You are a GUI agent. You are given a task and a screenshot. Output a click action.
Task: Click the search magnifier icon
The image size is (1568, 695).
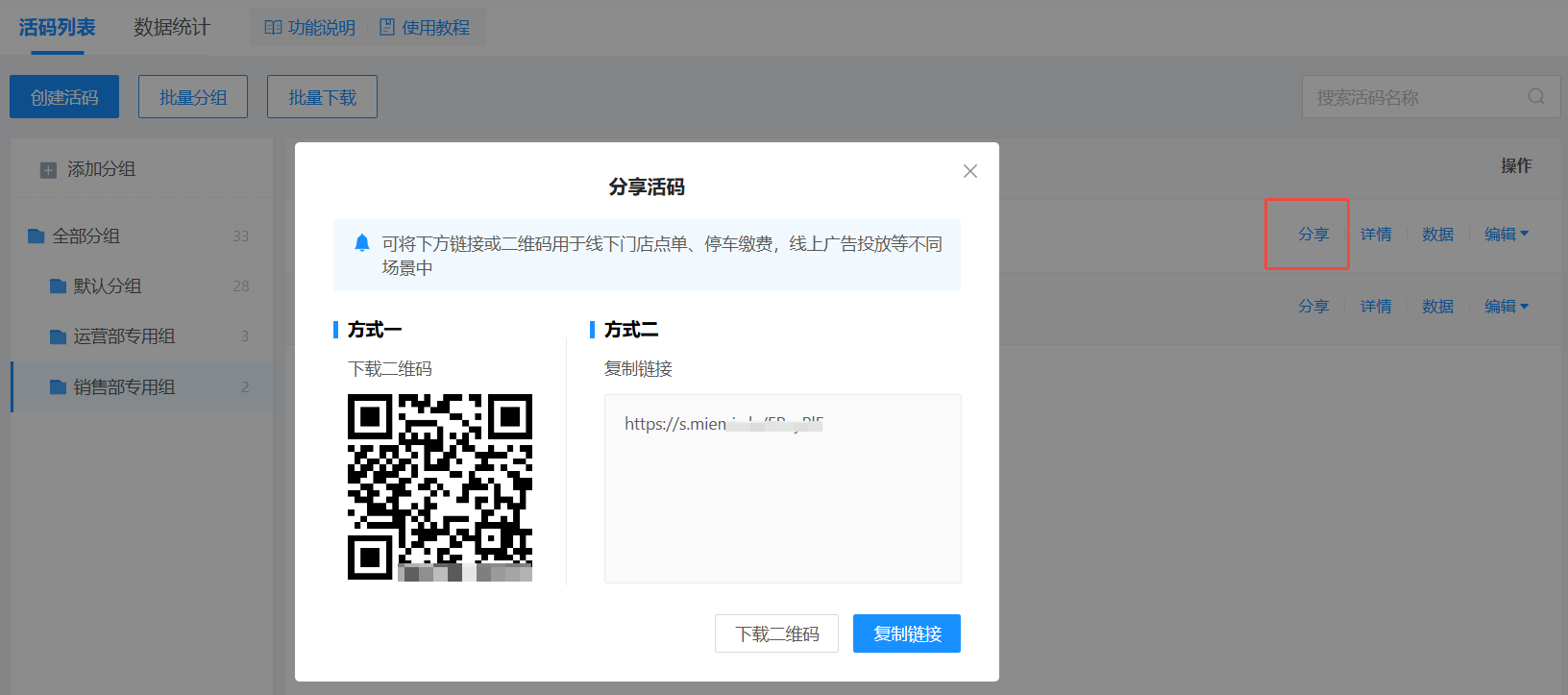1536,96
